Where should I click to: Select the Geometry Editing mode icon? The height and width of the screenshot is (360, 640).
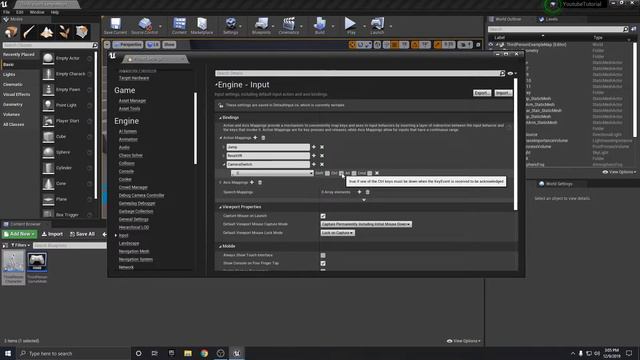(82, 32)
